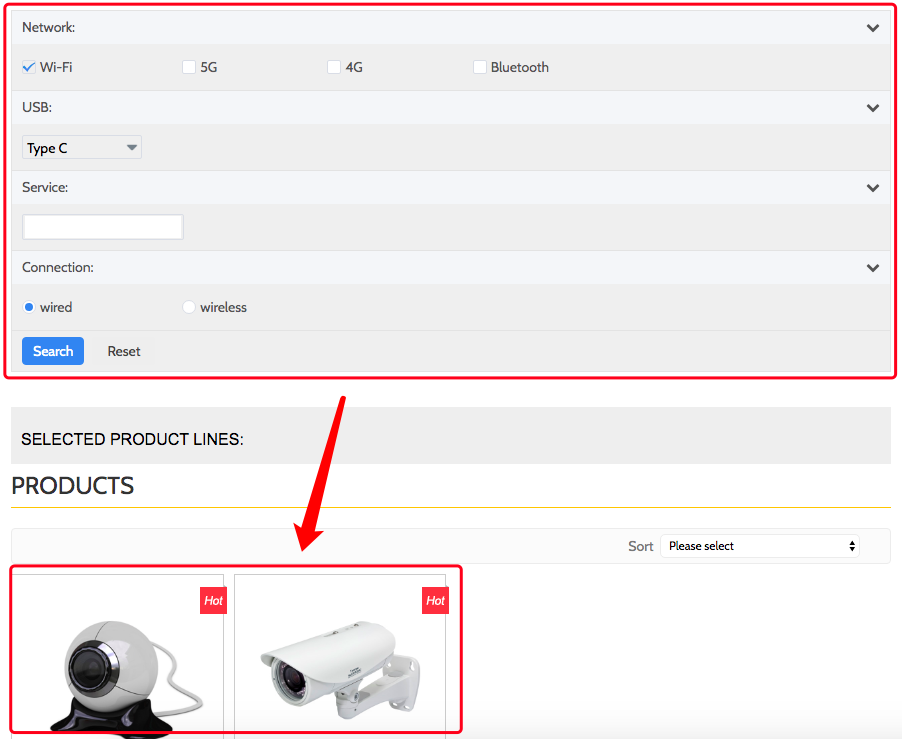
Task: Click the Reset button
Action: (124, 351)
